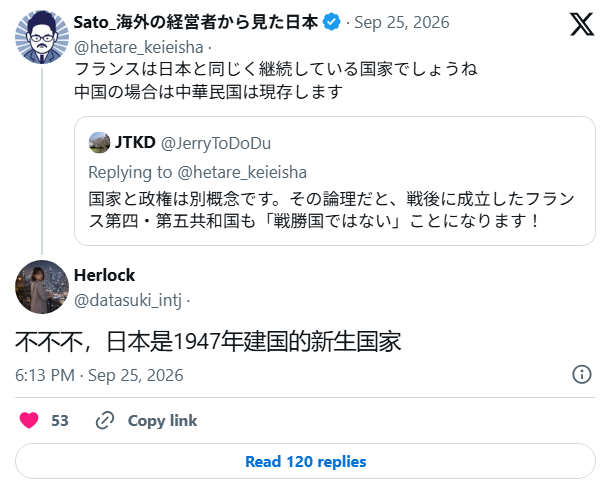Open Sato's cartoon profile avatar
610x488 pixels.
42,37
